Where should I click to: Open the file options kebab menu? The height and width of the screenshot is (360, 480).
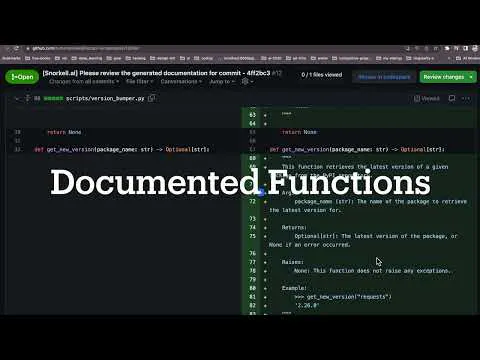(466, 98)
